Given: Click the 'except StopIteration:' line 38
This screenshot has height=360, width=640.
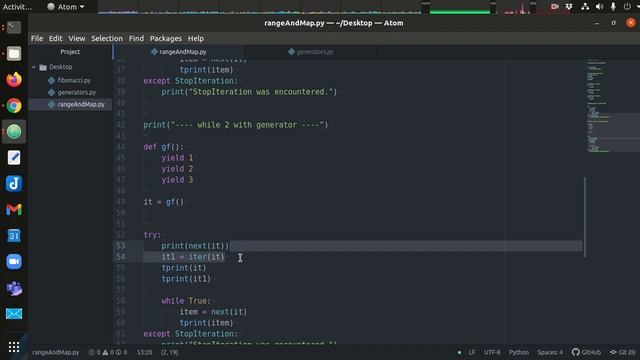Looking at the screenshot, I should pos(190,81).
